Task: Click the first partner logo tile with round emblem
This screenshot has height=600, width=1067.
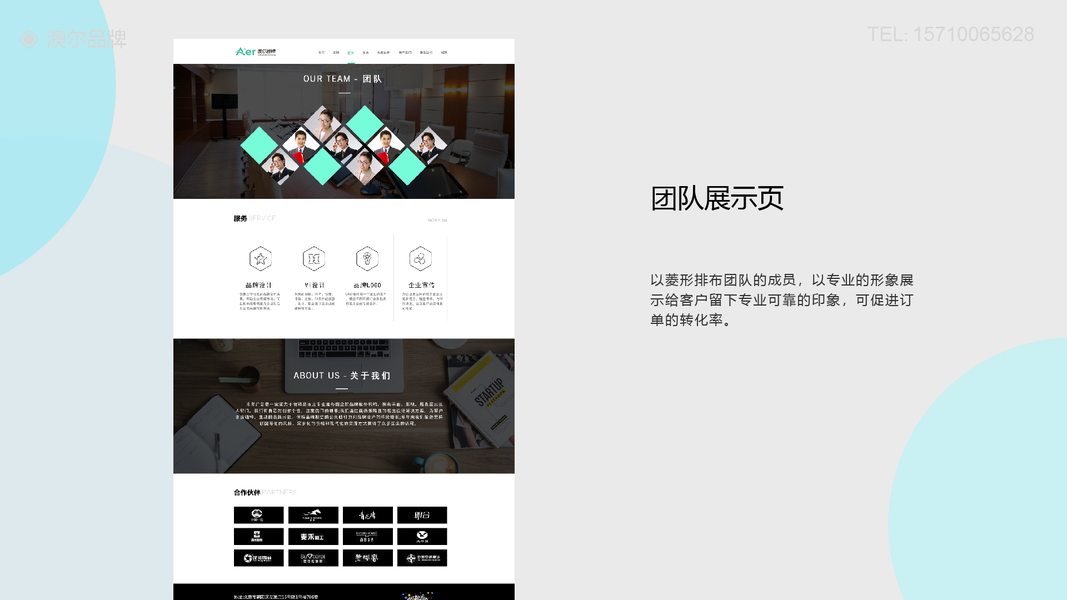Action: (x=259, y=515)
